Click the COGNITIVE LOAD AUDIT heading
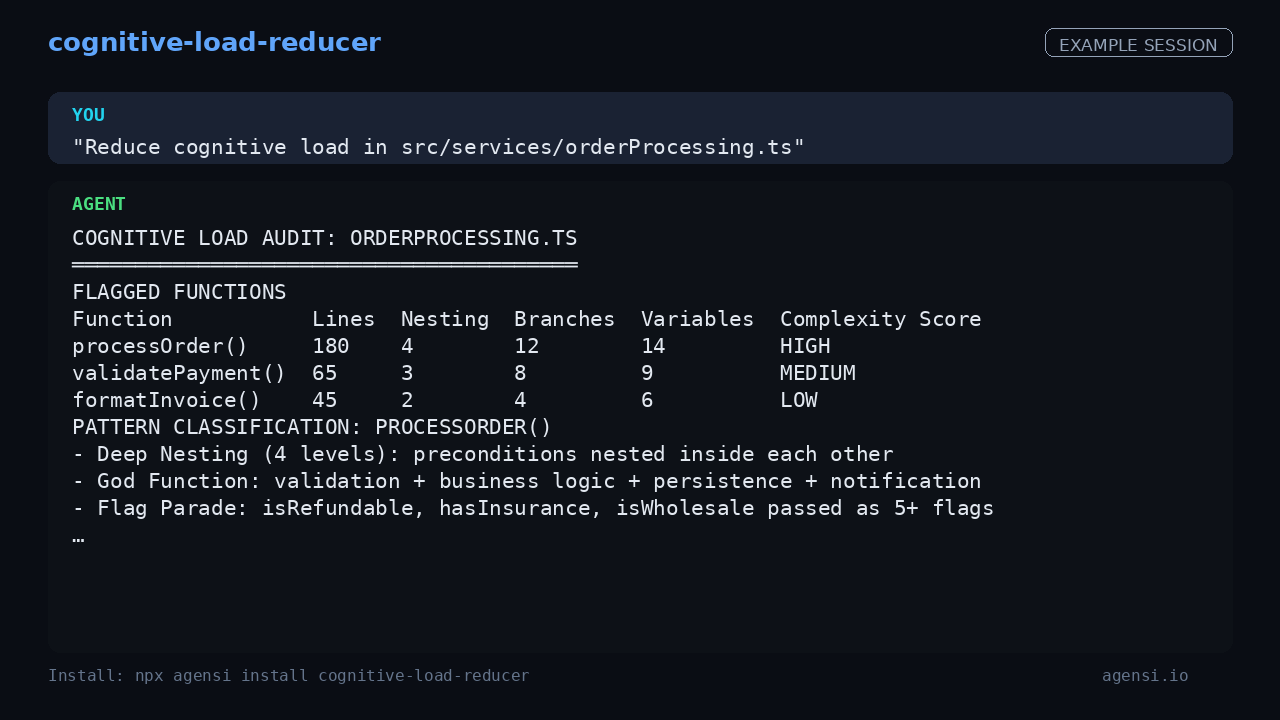Image resolution: width=1280 pixels, height=720 pixels. [325, 238]
